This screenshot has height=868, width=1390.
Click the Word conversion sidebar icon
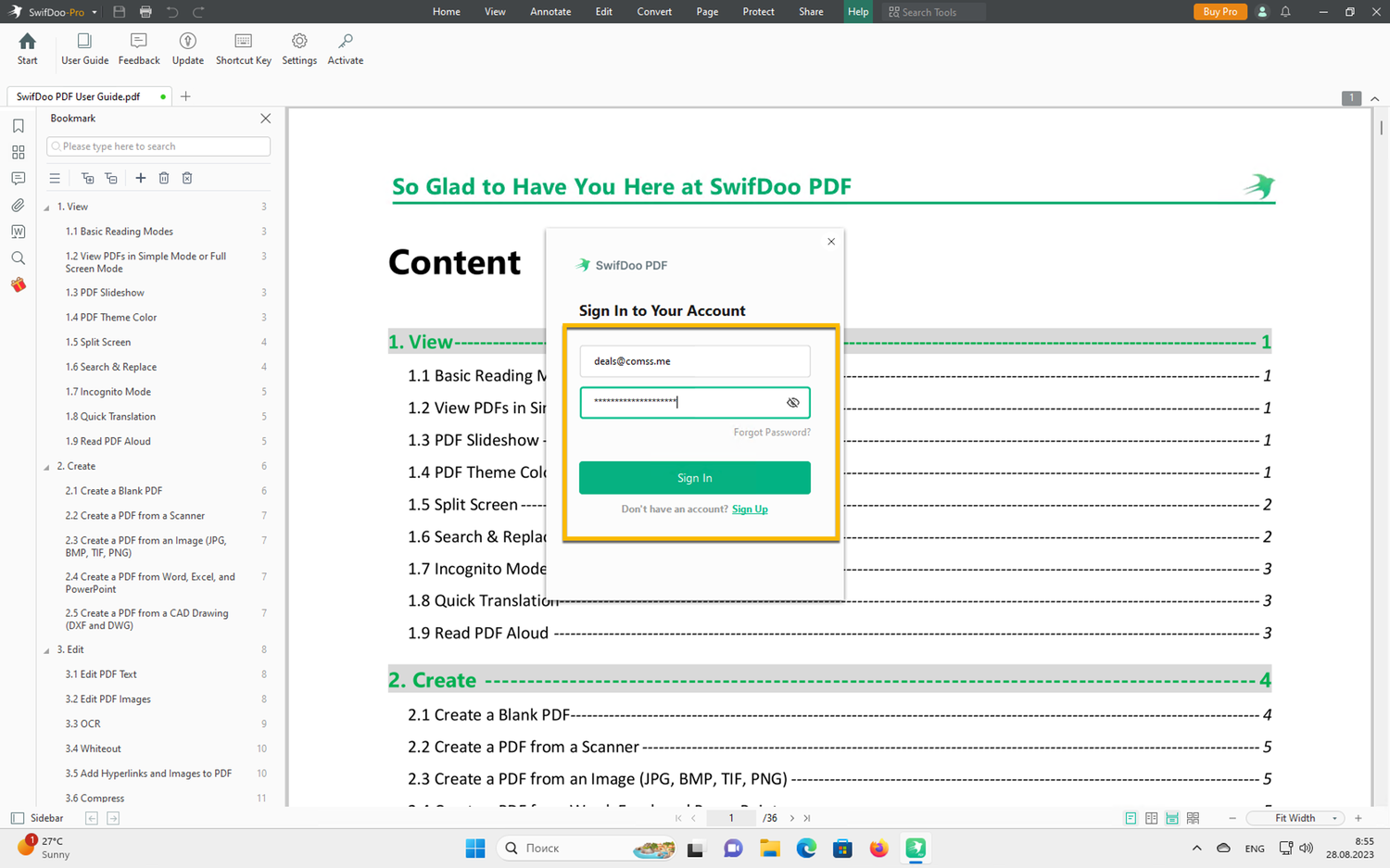(x=18, y=232)
